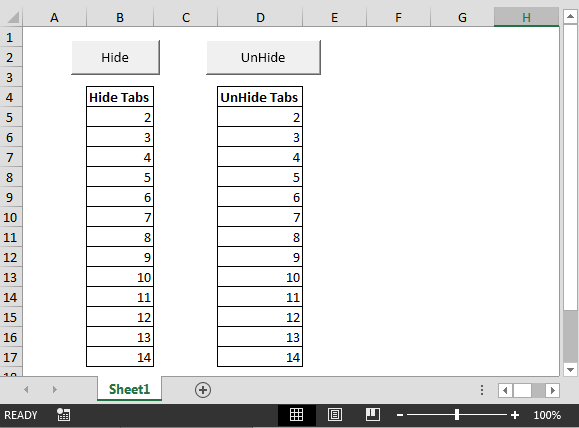This screenshot has height=428, width=579.
Task: Switch to Normal view icon
Action: 297,415
